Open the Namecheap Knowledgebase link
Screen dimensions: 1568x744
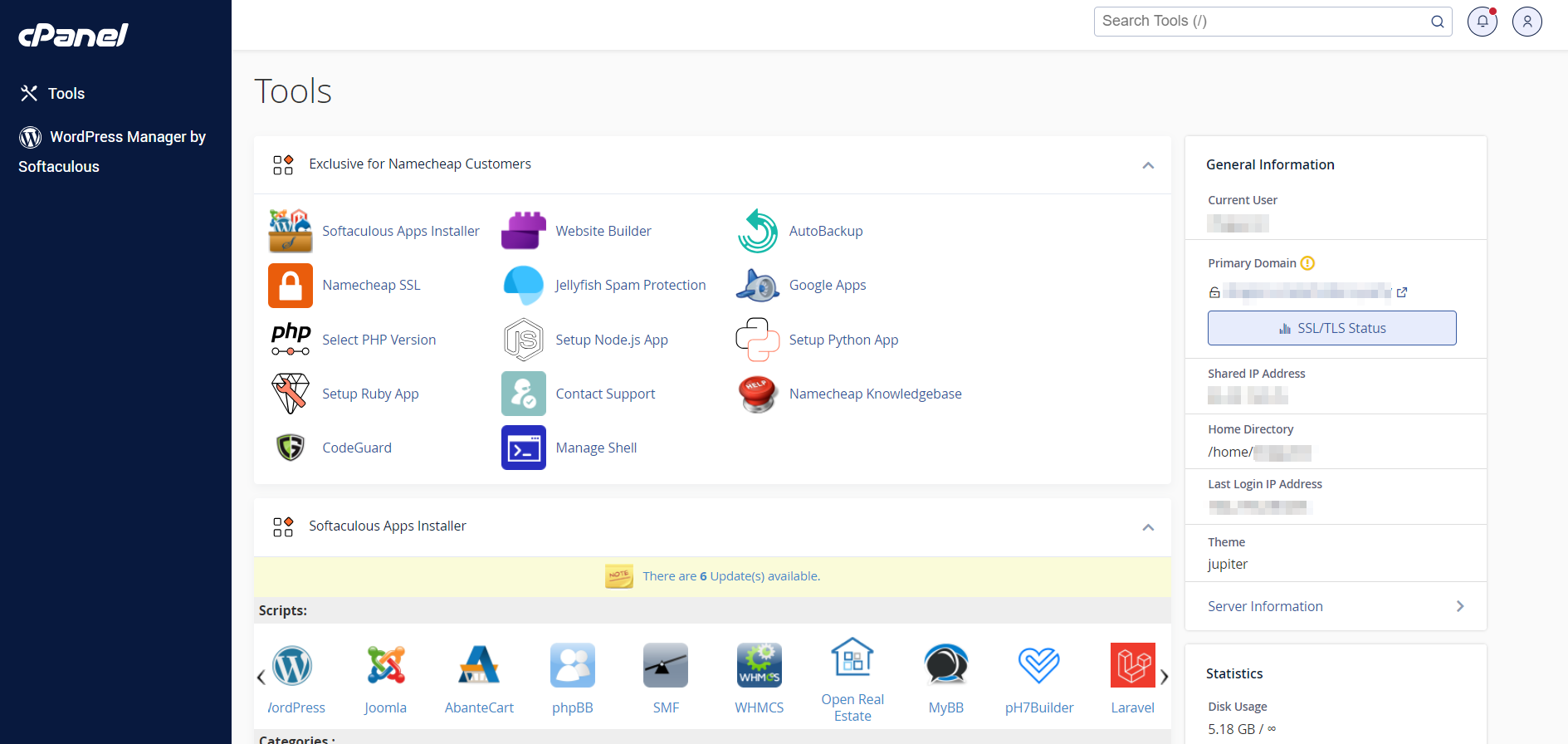click(875, 394)
